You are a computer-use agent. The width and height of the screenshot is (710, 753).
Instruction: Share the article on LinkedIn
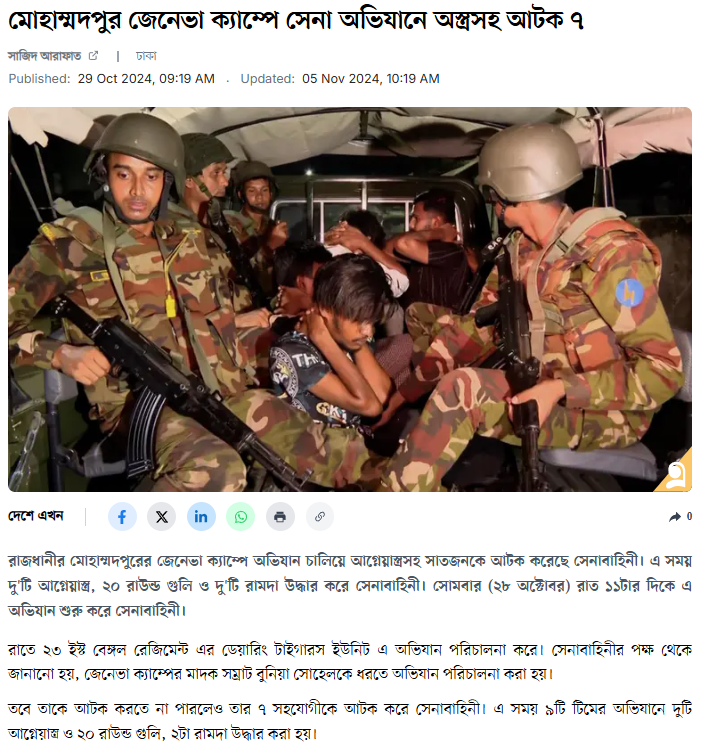201,517
